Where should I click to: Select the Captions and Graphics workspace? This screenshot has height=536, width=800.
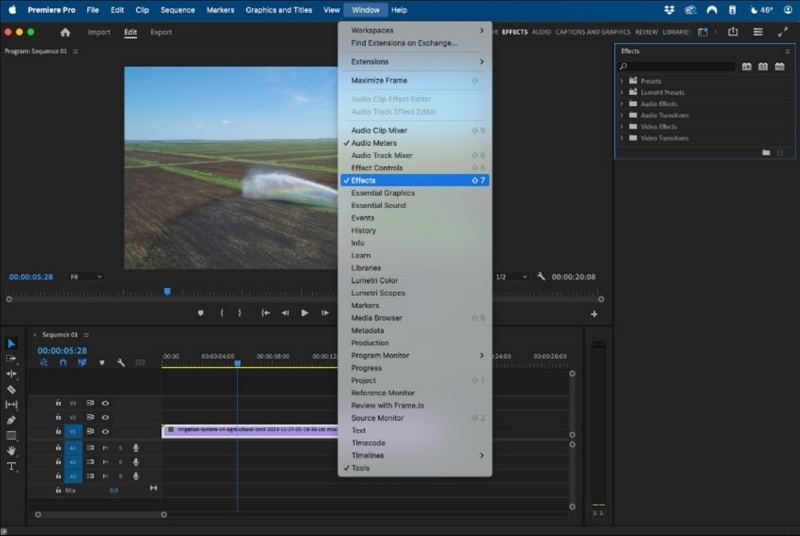pyautogui.click(x=592, y=32)
